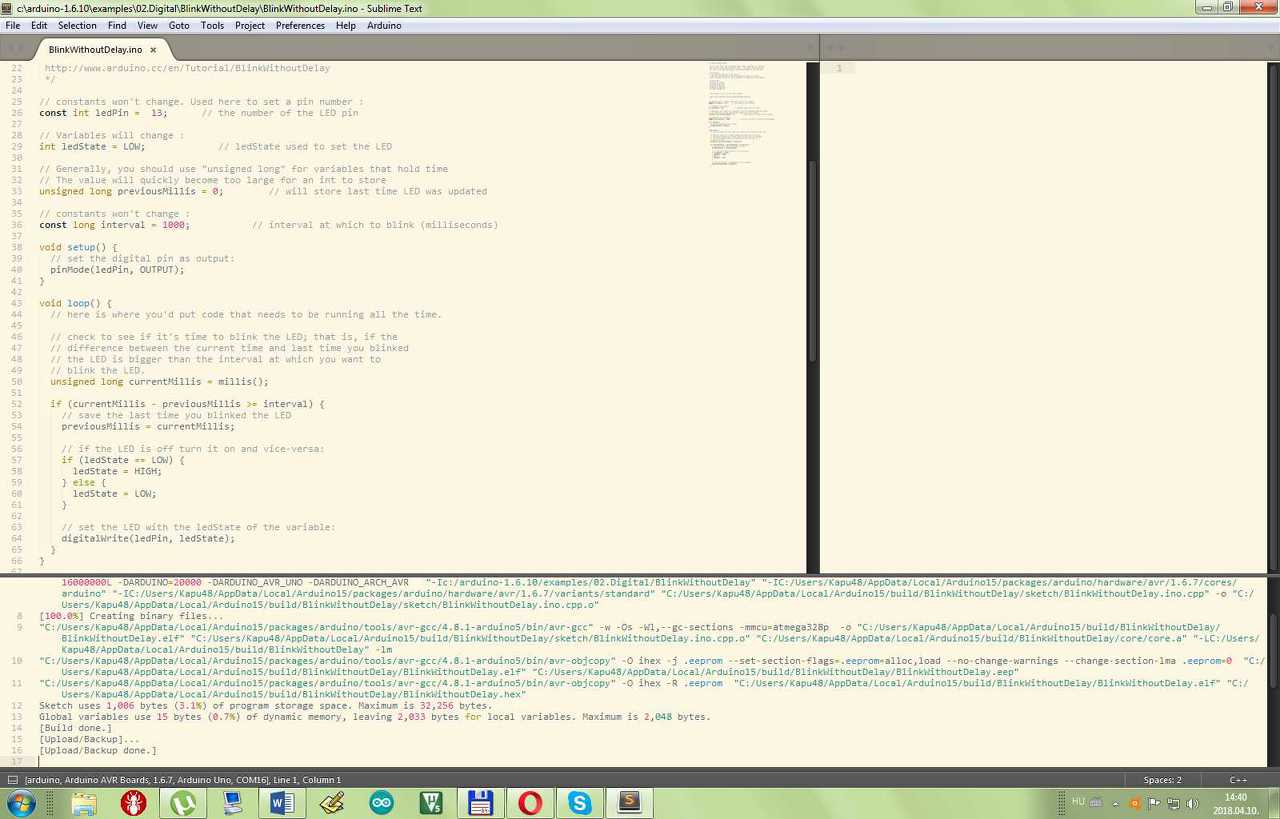This screenshot has height=819, width=1280.
Task: Click the "previousMillis = currentMillis;" line
Action: (x=148, y=426)
